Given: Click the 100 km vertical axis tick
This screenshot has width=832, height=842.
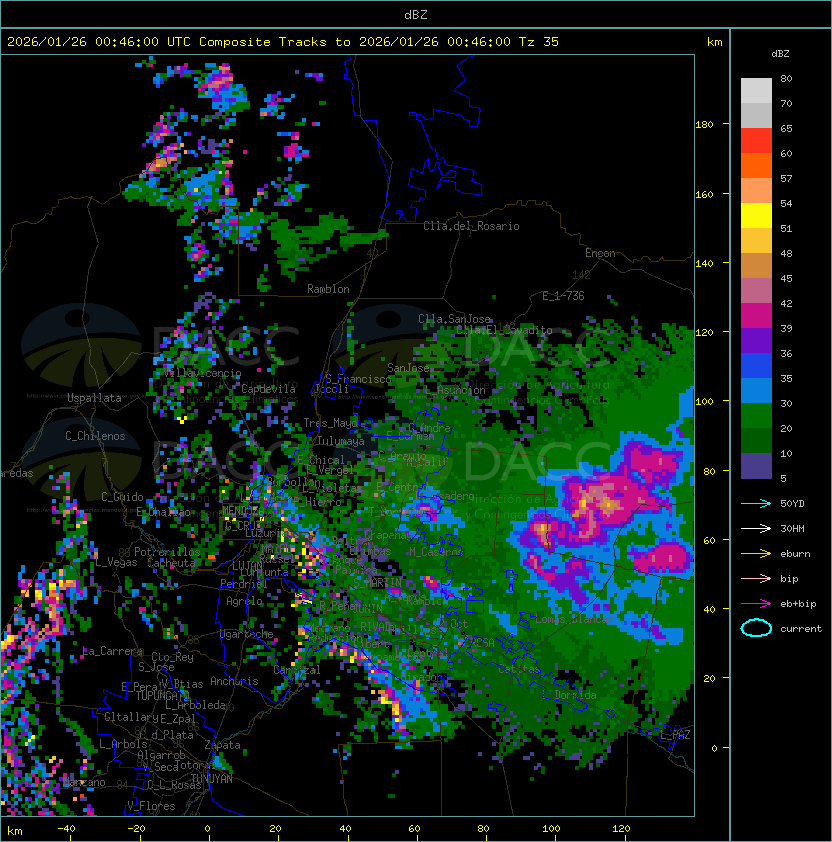Looking at the screenshot, I should [x=704, y=402].
